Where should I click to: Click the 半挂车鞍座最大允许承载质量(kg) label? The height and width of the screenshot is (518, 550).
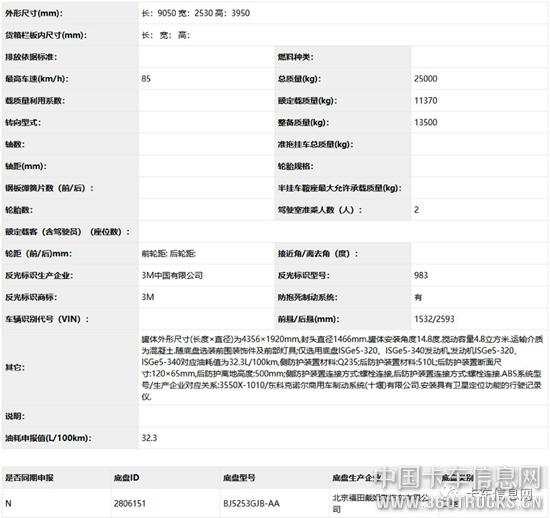click(340, 188)
